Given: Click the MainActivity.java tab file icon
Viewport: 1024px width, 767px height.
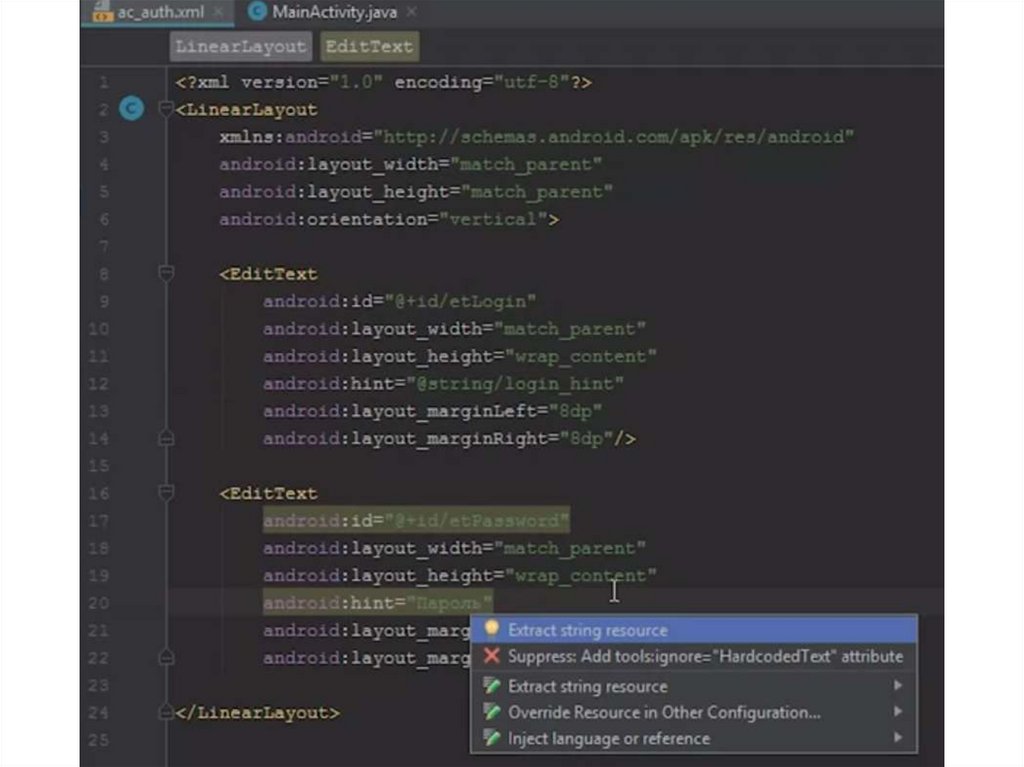Looking at the screenshot, I should [x=257, y=12].
